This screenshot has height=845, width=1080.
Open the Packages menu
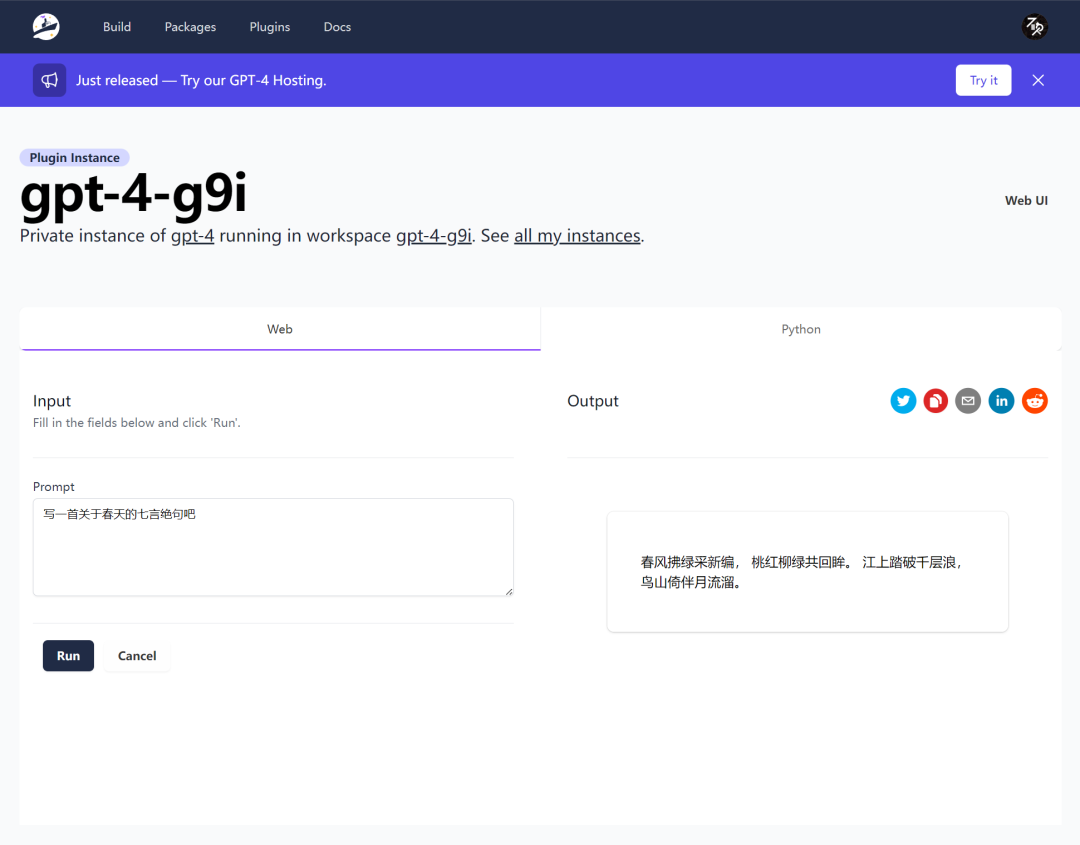(x=190, y=27)
